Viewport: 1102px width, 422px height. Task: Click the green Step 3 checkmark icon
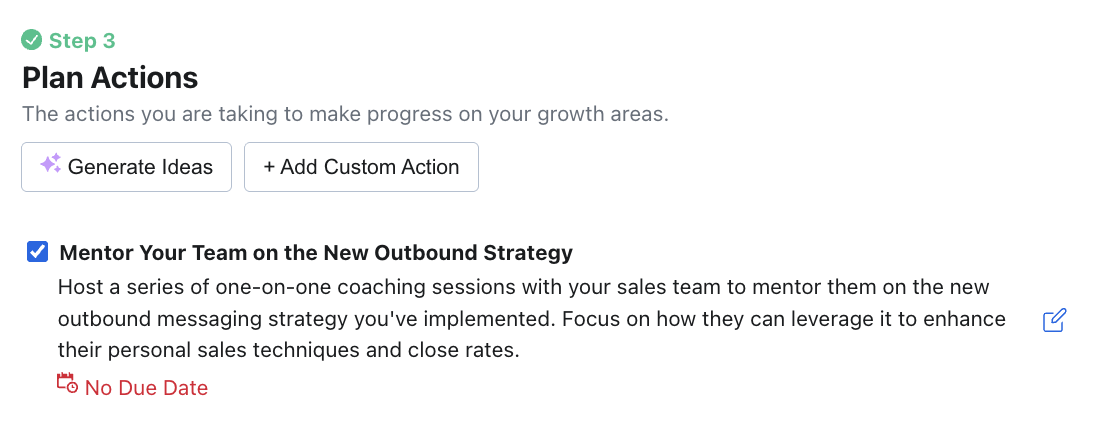[32, 41]
